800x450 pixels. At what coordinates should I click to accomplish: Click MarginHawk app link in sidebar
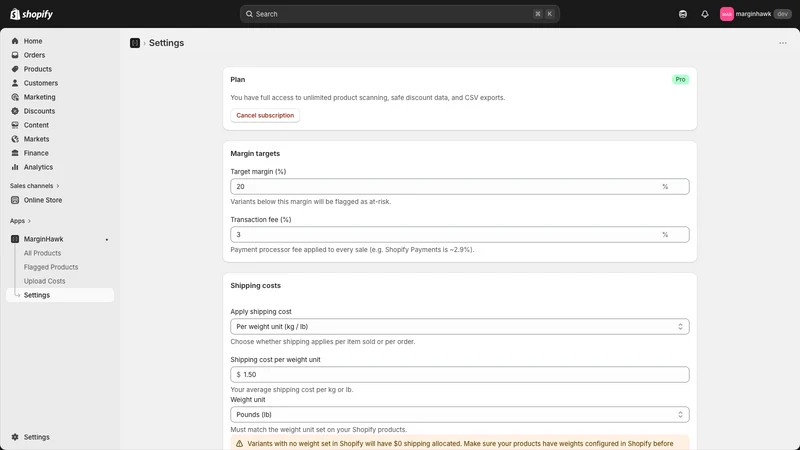click(x=43, y=239)
